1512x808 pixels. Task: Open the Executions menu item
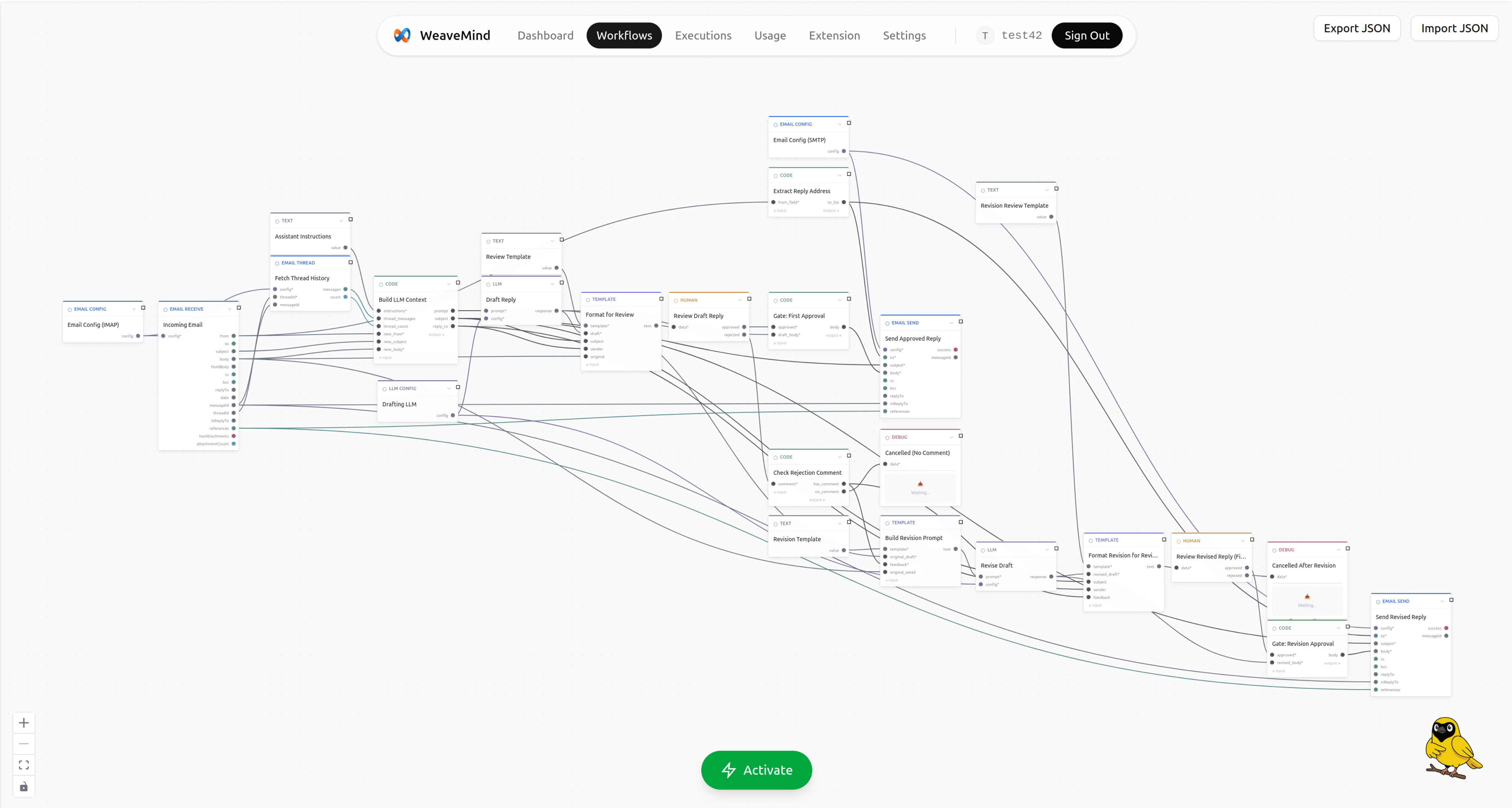click(x=703, y=35)
